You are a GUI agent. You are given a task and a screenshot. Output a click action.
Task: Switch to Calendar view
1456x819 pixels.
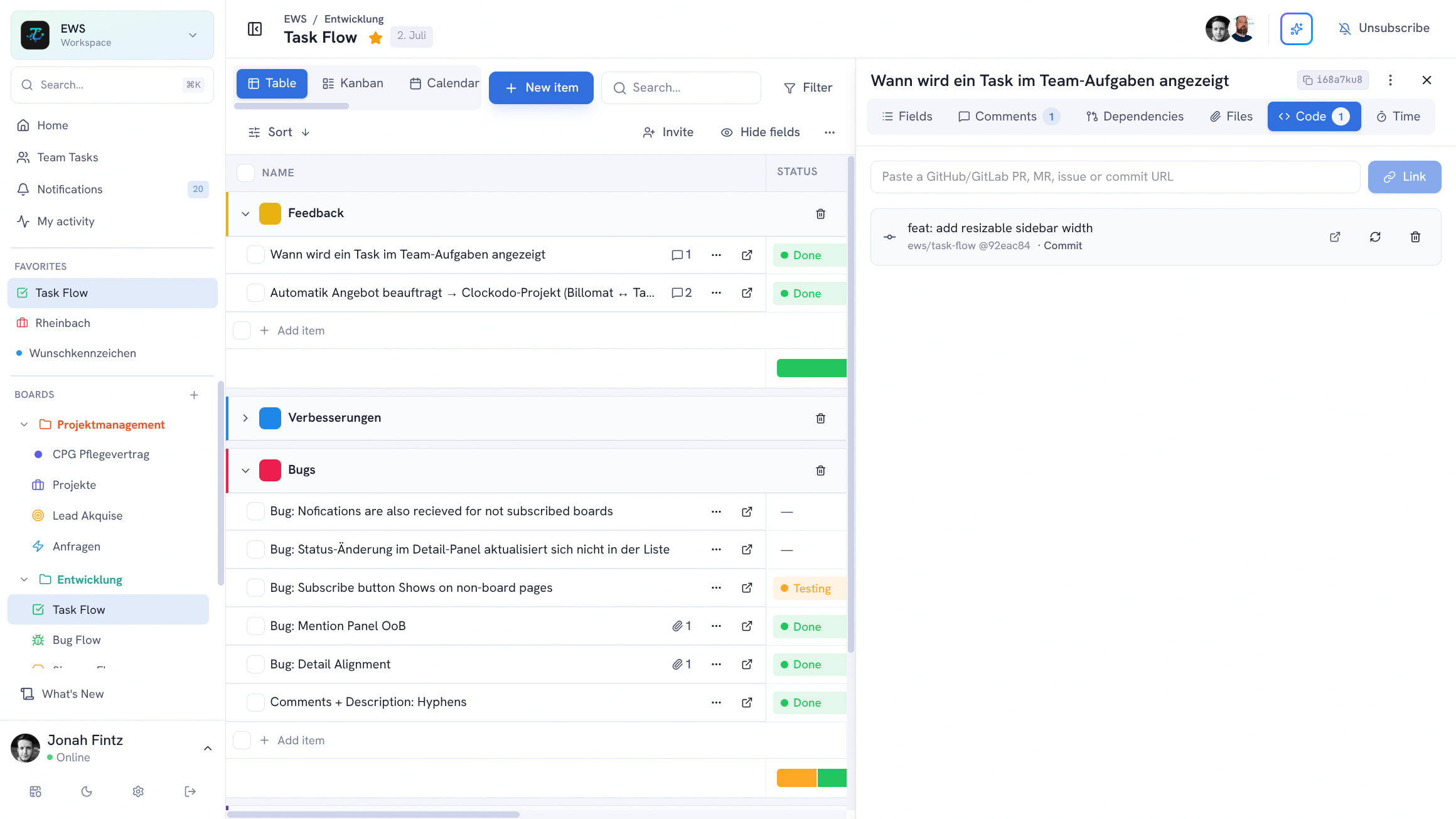pyautogui.click(x=444, y=83)
